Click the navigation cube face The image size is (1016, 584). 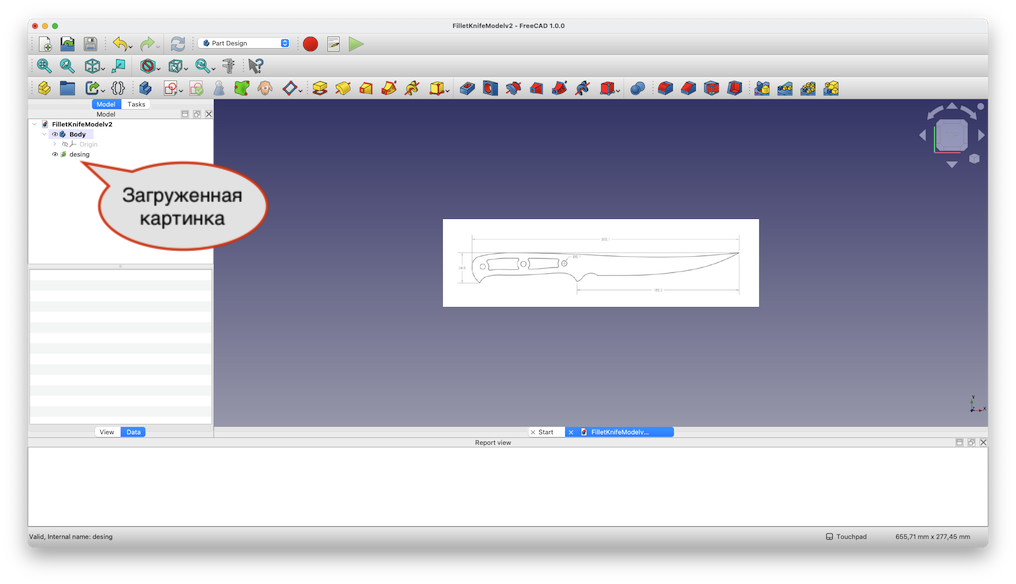952,135
